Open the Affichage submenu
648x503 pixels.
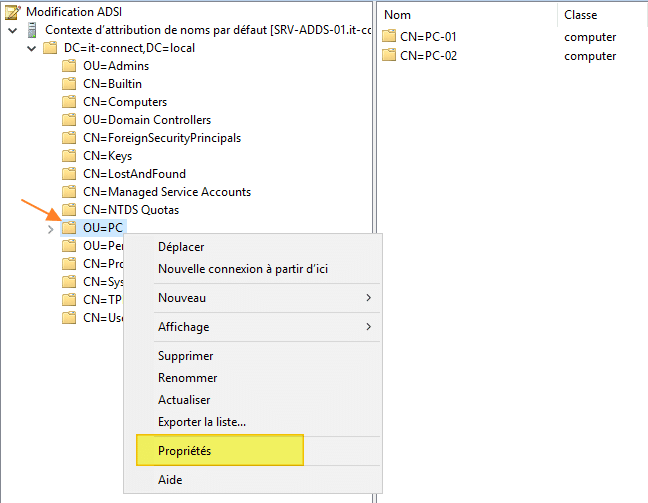point(265,327)
